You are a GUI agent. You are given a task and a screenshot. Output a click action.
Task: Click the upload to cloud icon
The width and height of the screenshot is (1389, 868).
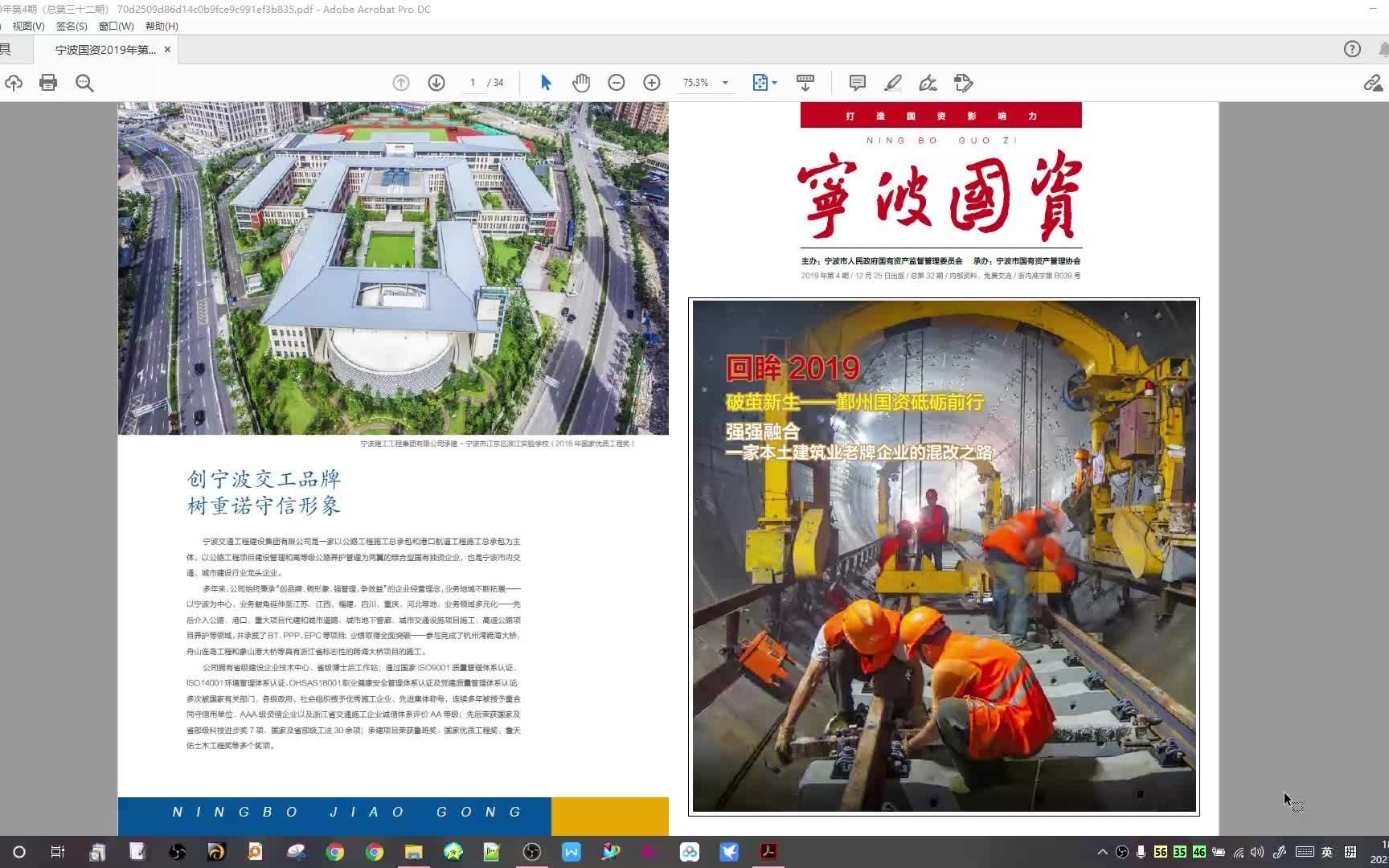pos(13,83)
